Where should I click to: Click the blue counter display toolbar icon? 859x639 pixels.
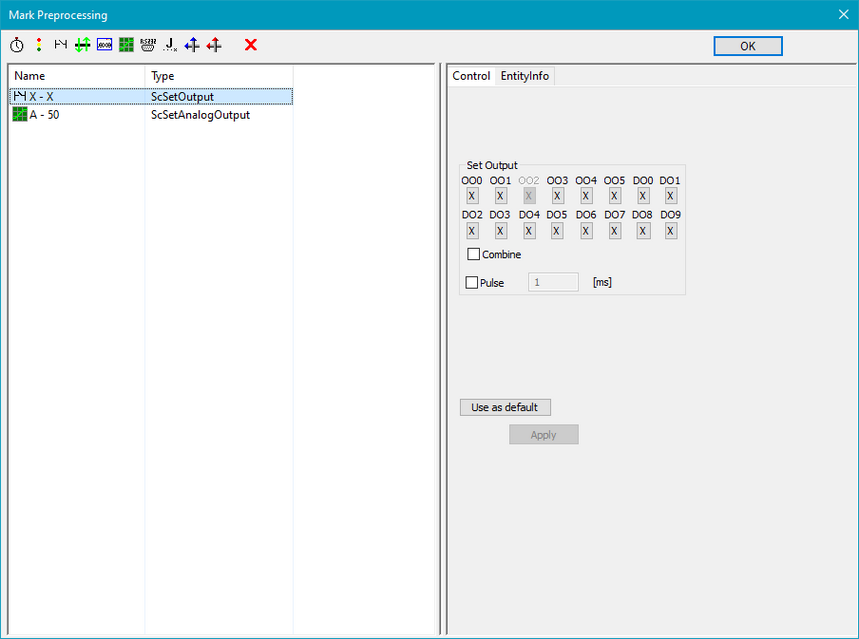pyautogui.click(x=104, y=45)
